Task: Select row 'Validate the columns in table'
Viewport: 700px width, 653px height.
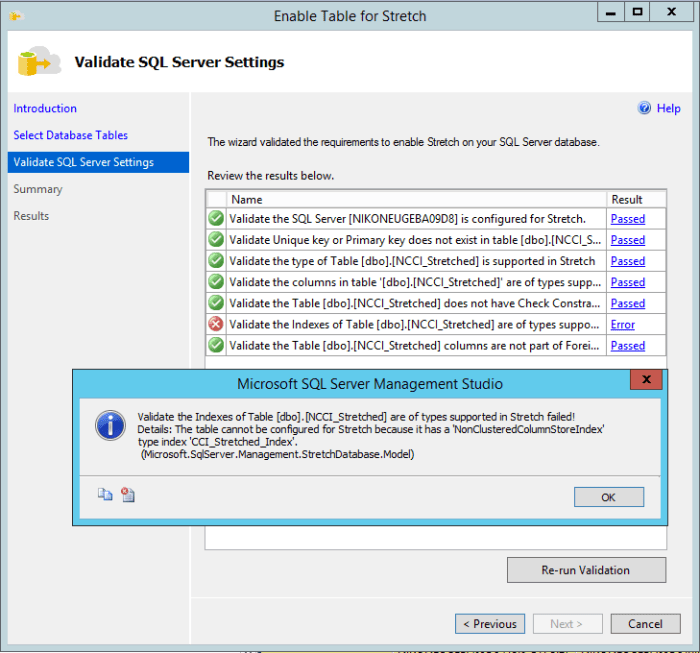Action: pyautogui.click(x=436, y=282)
